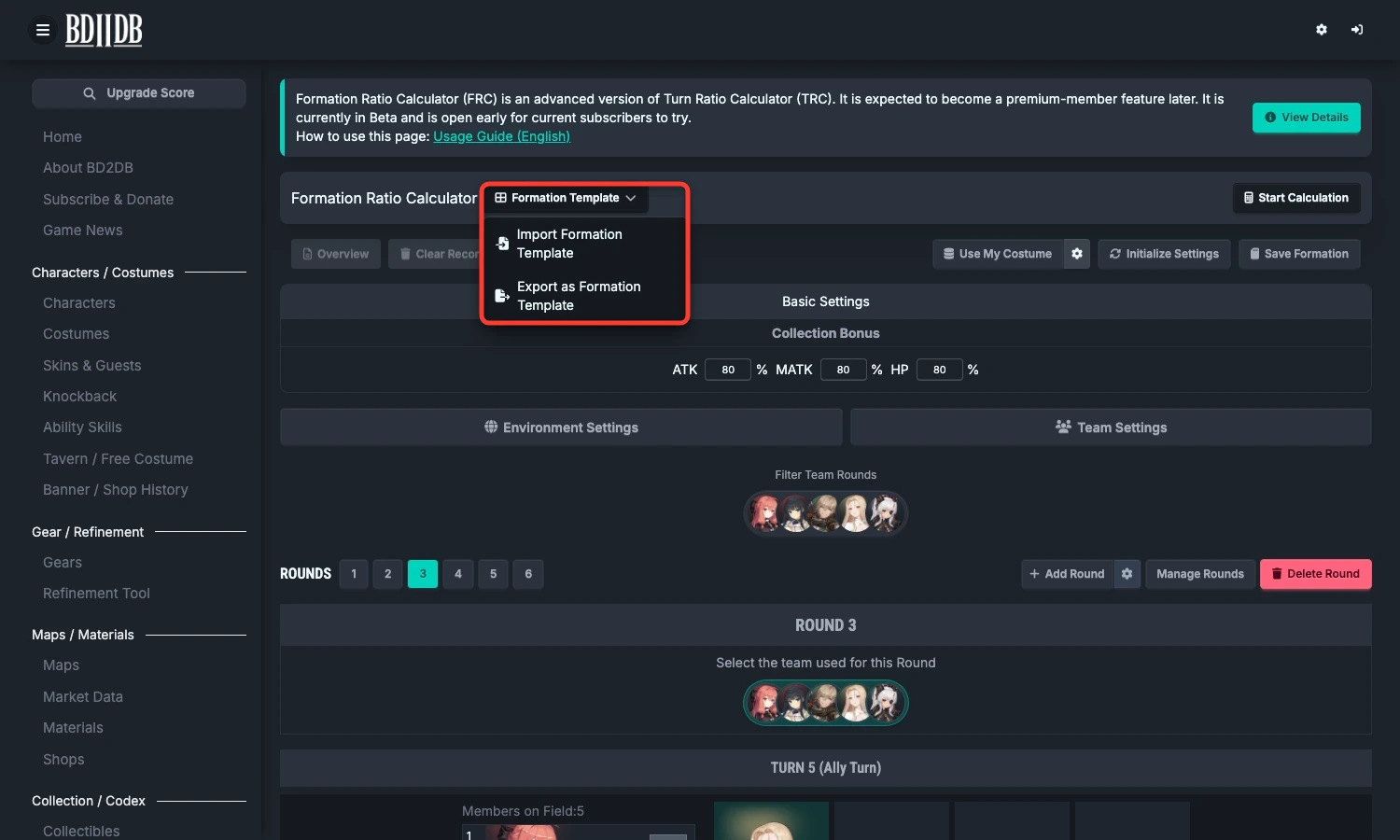The image size is (1400, 840).
Task: Select the active round 3 tab
Action: [423, 574]
